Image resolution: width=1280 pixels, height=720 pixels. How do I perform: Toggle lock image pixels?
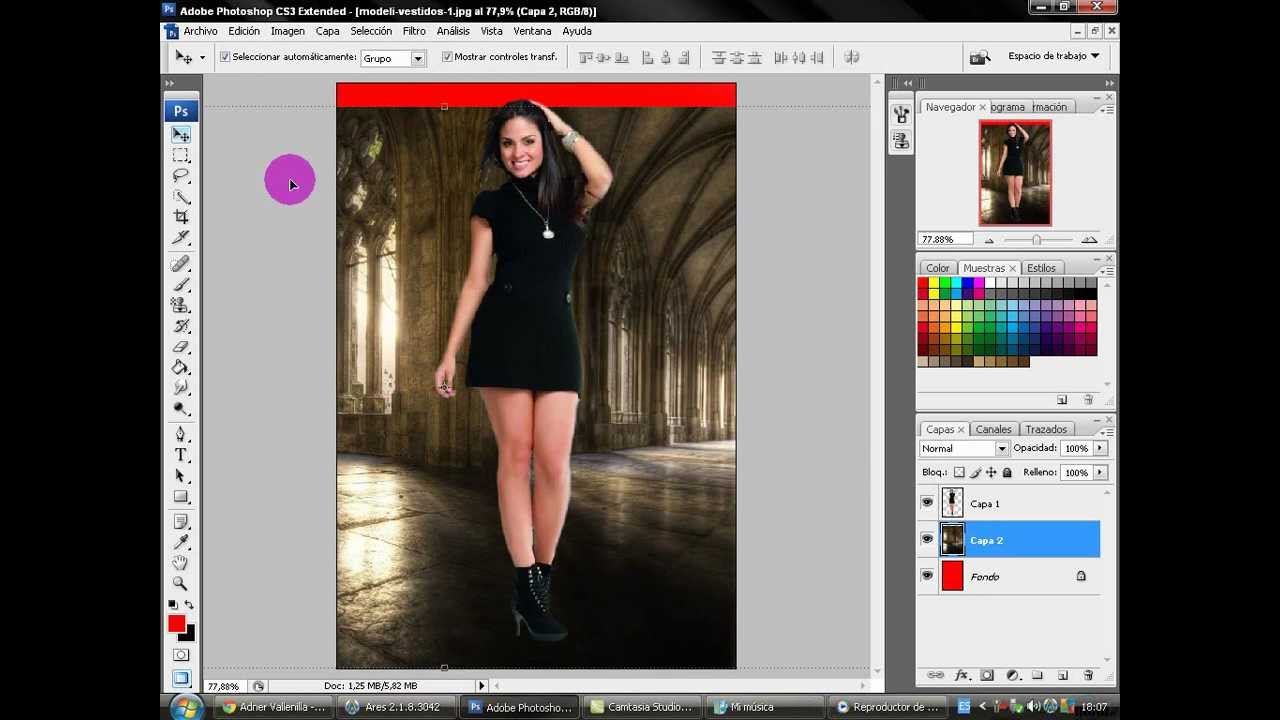pos(975,472)
